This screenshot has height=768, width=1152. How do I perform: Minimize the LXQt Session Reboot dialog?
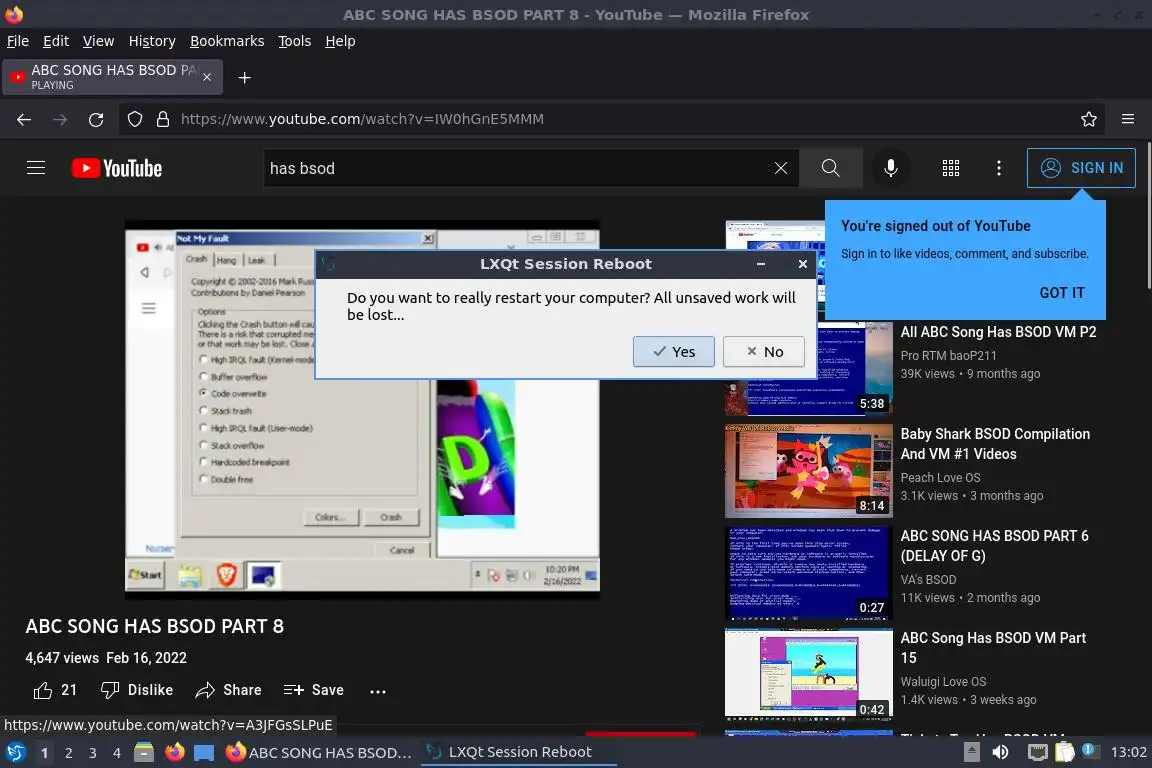pos(761,264)
